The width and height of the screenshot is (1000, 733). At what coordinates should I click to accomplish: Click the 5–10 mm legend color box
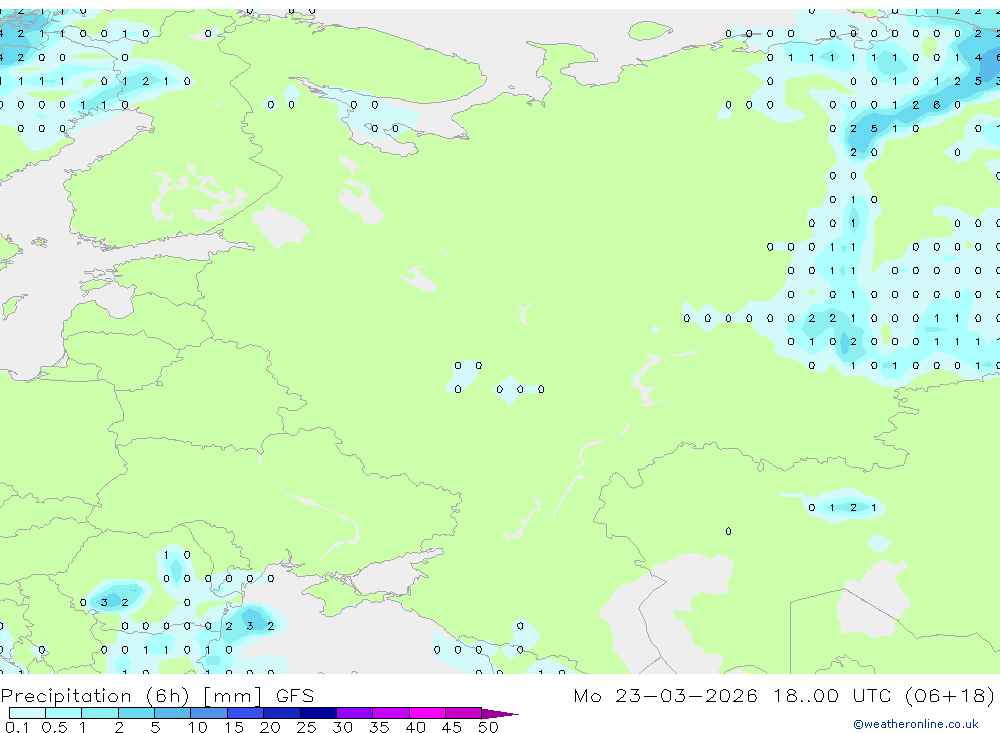click(x=173, y=713)
